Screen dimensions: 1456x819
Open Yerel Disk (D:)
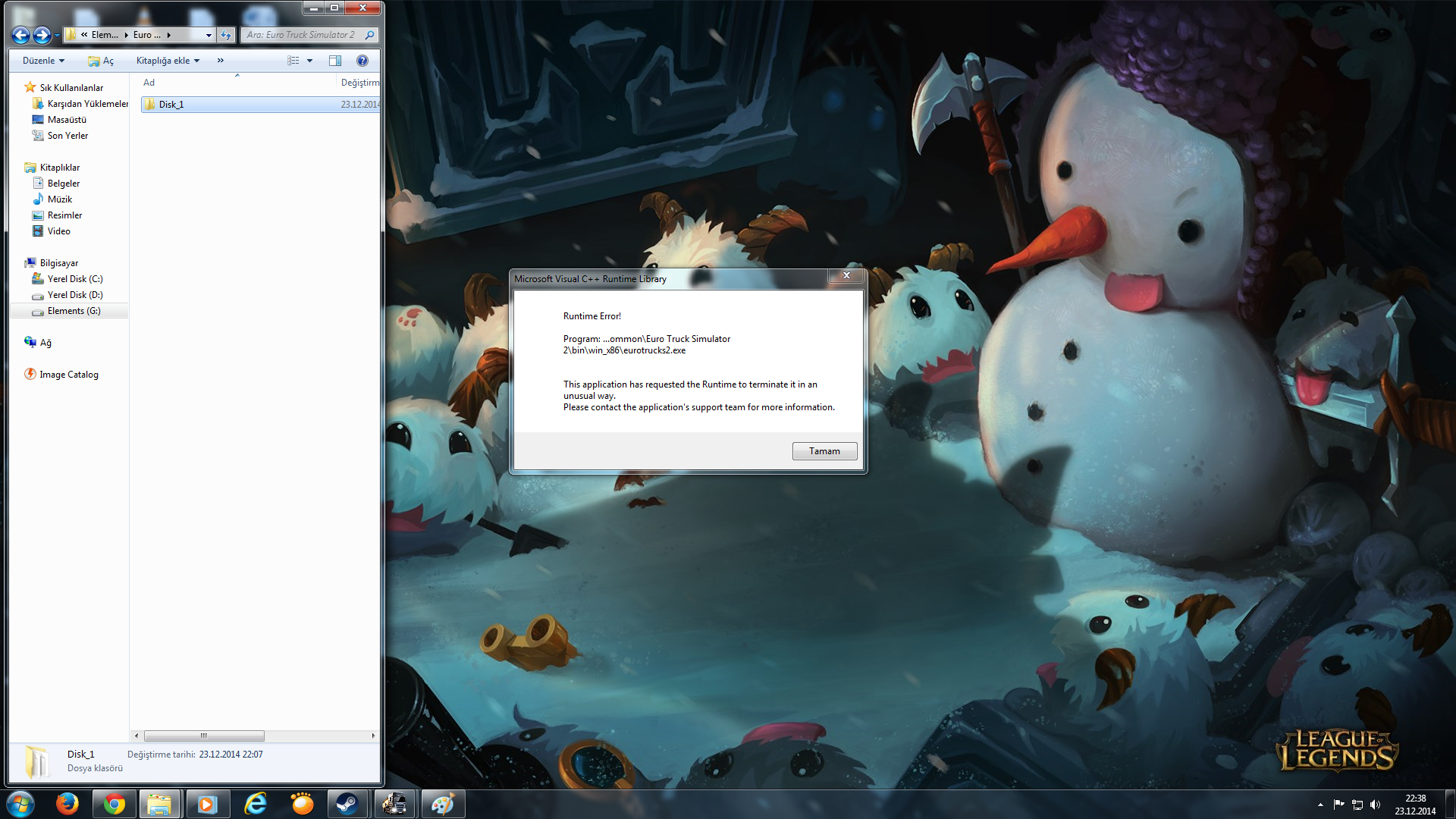click(x=75, y=295)
